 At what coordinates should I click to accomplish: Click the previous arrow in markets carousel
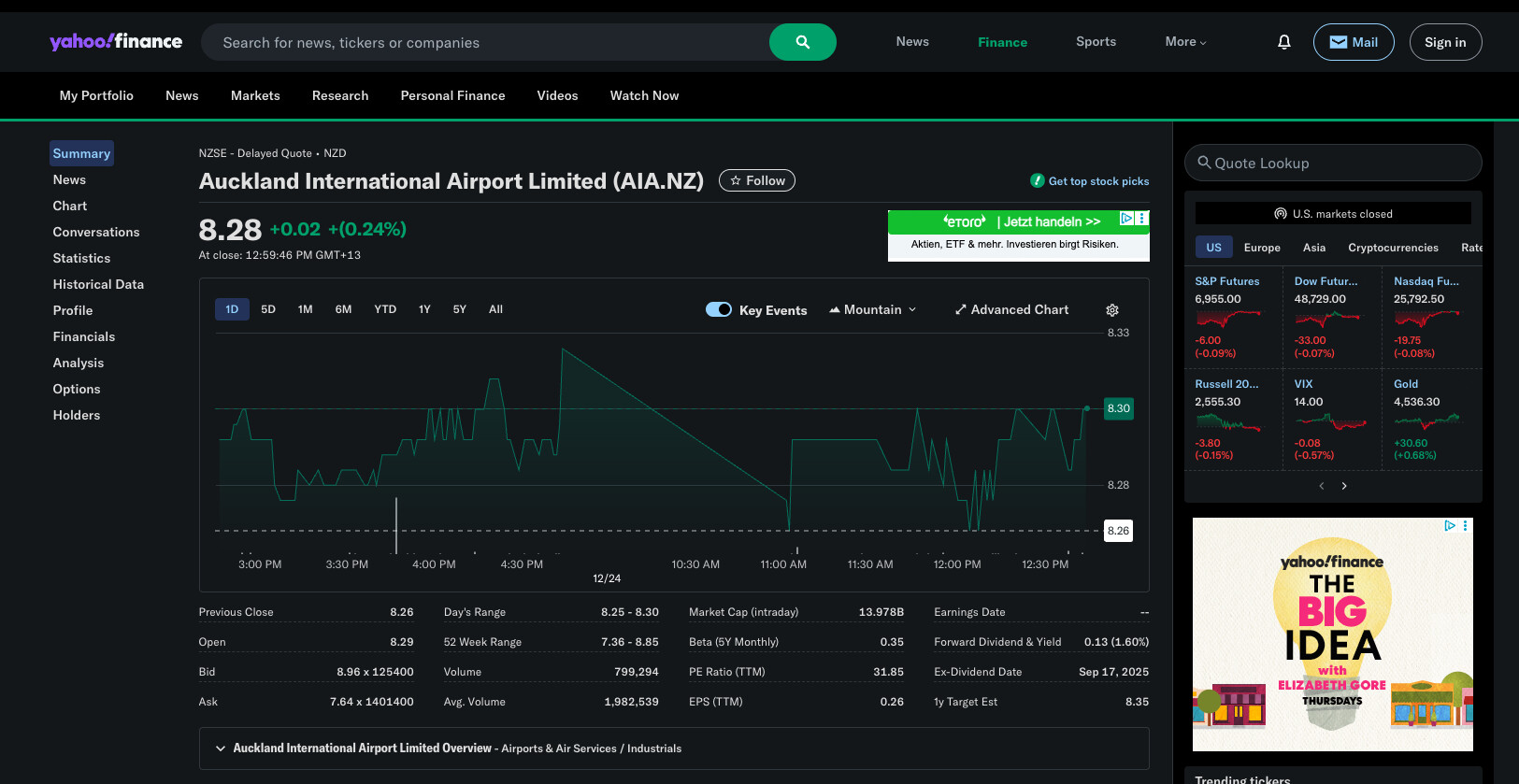tap(1321, 486)
